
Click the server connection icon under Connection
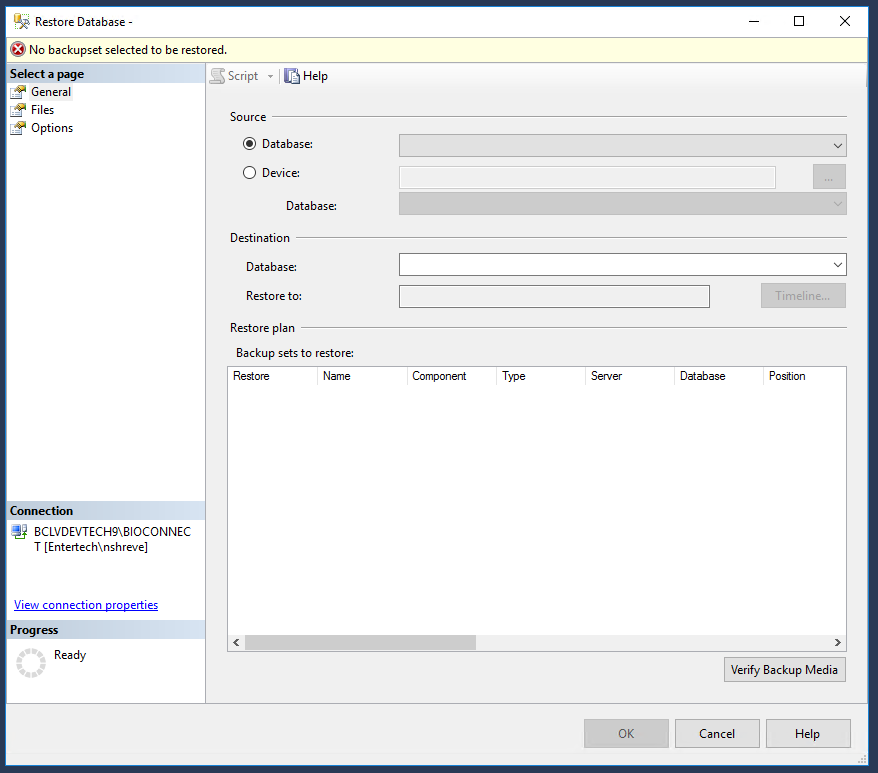click(x=19, y=532)
